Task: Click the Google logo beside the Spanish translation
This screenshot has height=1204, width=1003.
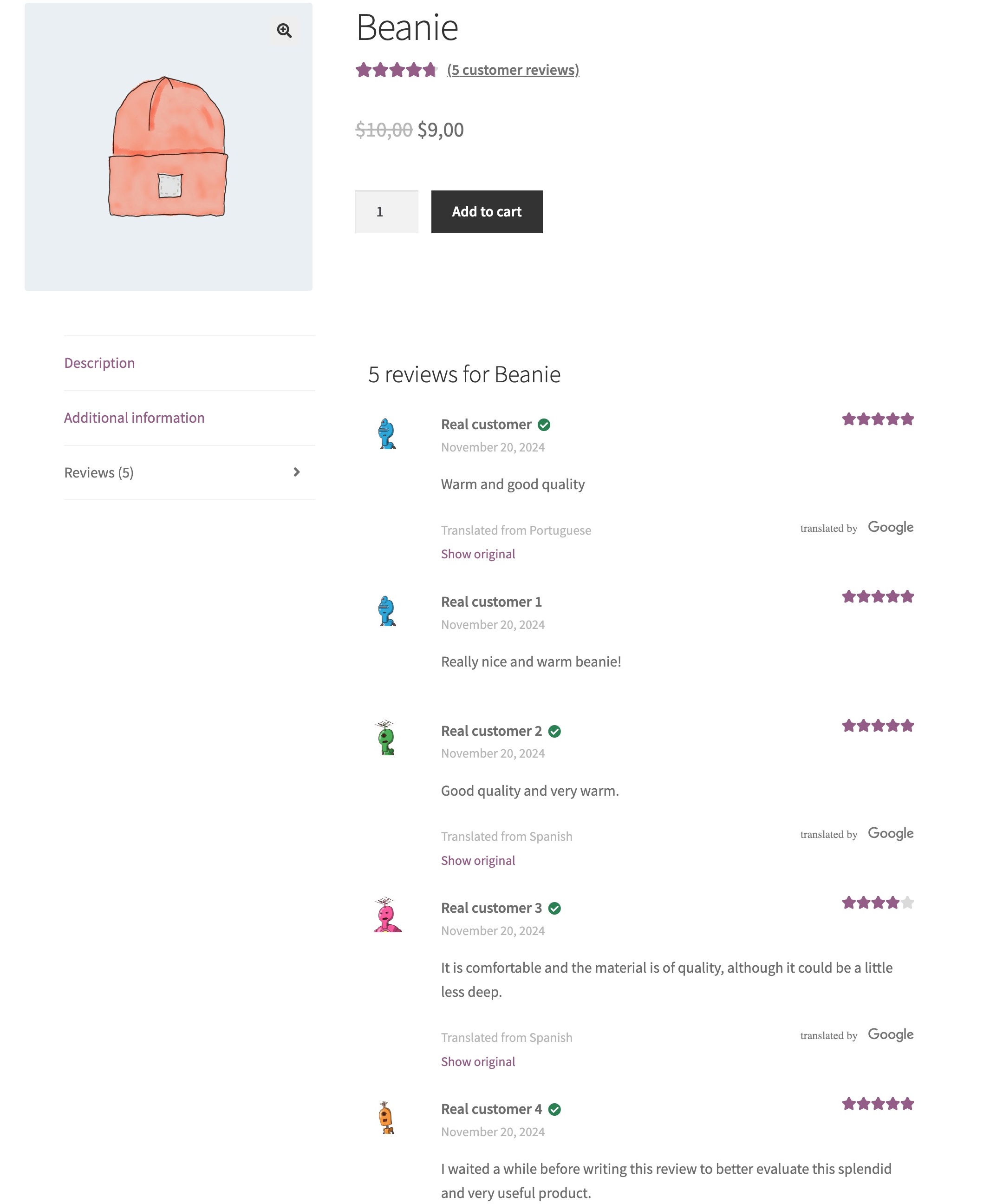Action: point(890,833)
